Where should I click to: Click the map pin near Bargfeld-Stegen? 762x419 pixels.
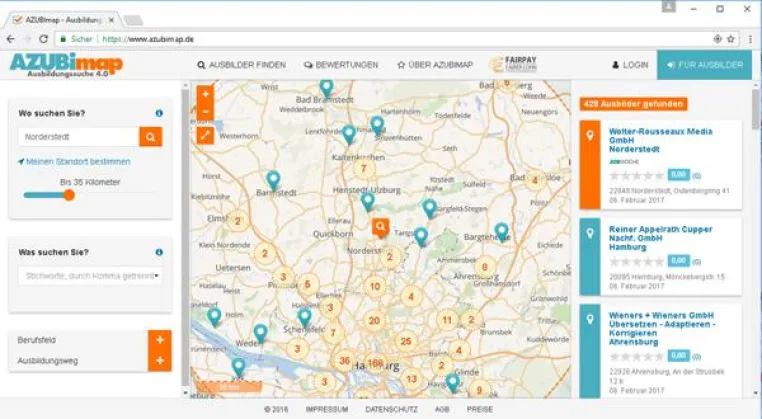[430, 208]
